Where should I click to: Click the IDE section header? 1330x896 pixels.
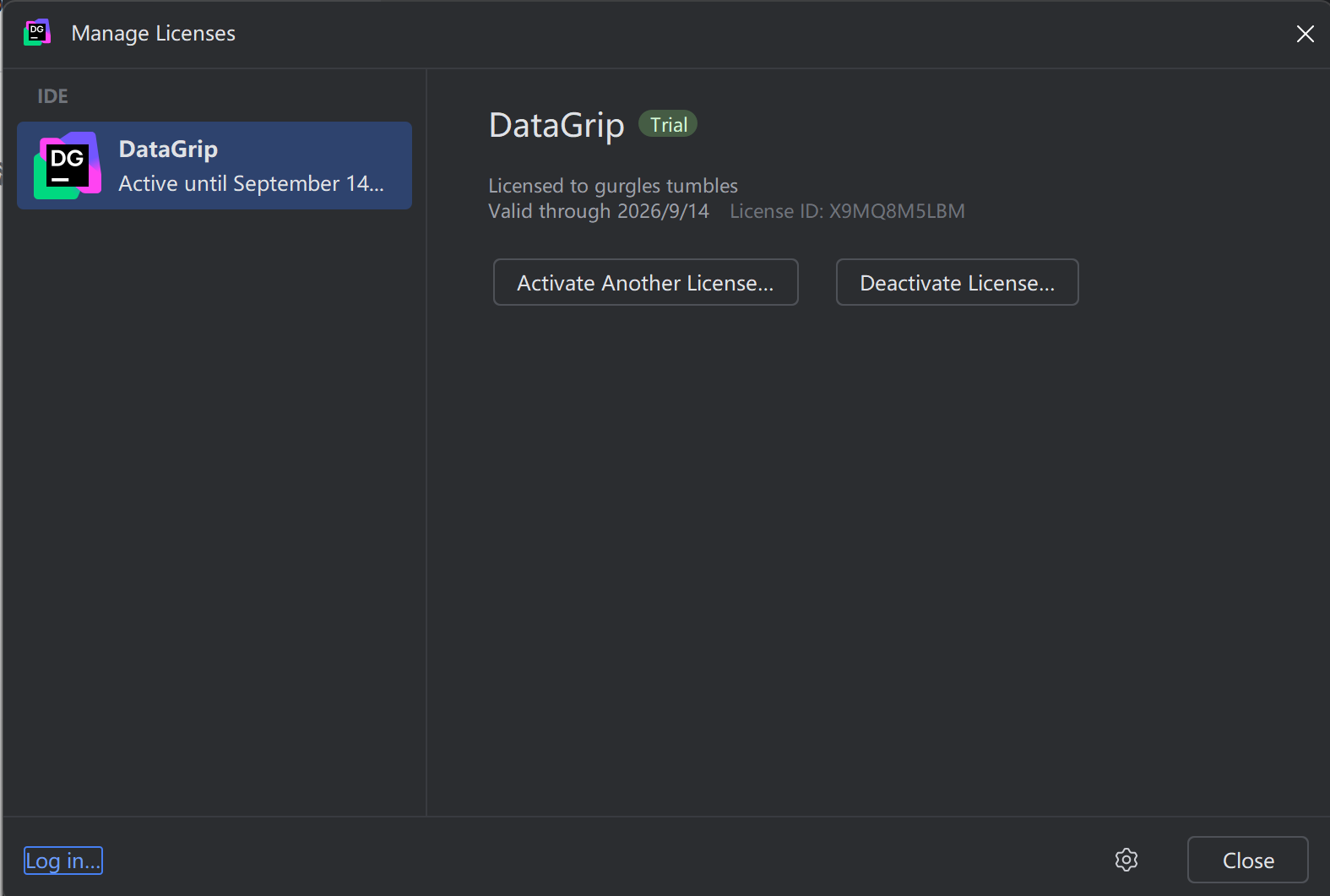(52, 96)
